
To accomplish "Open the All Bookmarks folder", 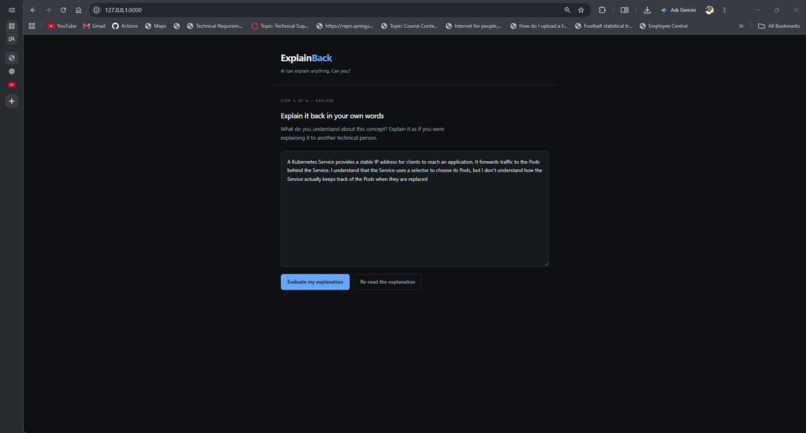I will pyautogui.click(x=779, y=26).
